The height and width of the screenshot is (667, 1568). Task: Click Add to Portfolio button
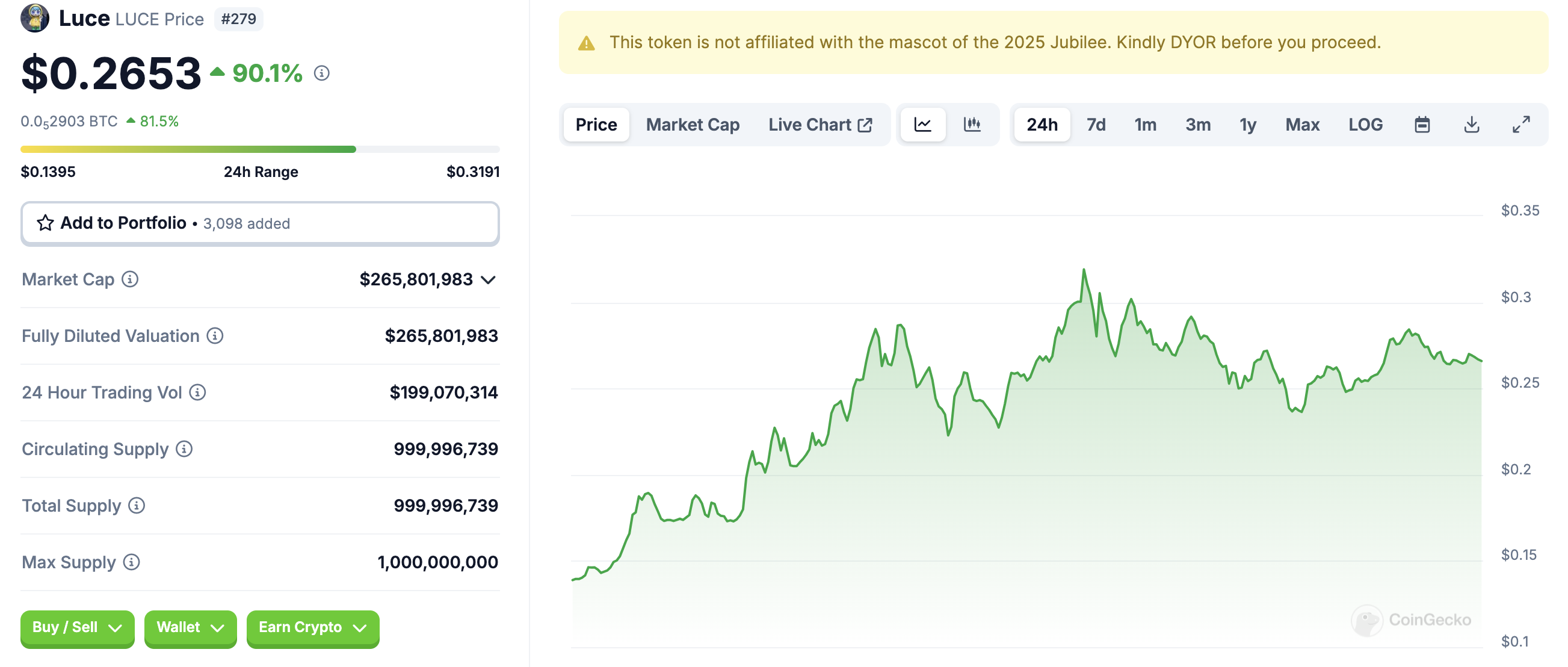click(x=260, y=223)
